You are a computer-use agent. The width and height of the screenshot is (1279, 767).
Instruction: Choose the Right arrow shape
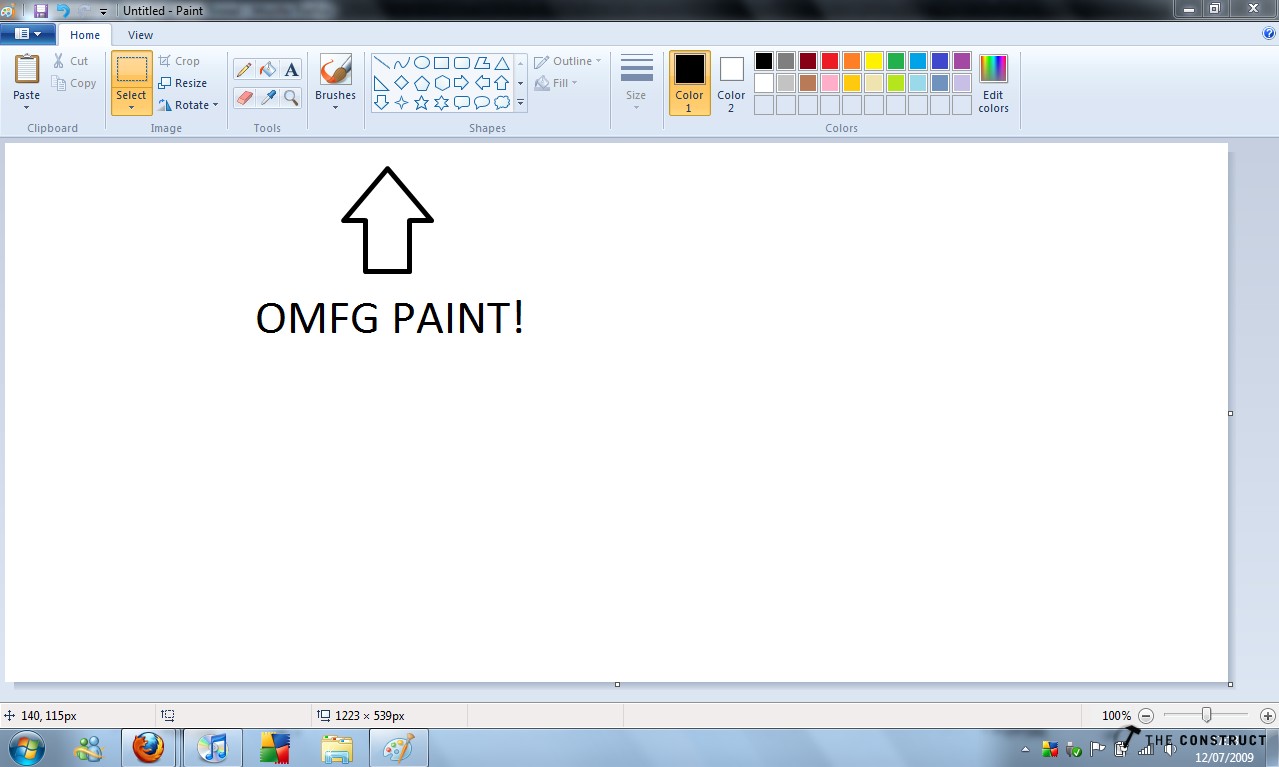click(461, 83)
